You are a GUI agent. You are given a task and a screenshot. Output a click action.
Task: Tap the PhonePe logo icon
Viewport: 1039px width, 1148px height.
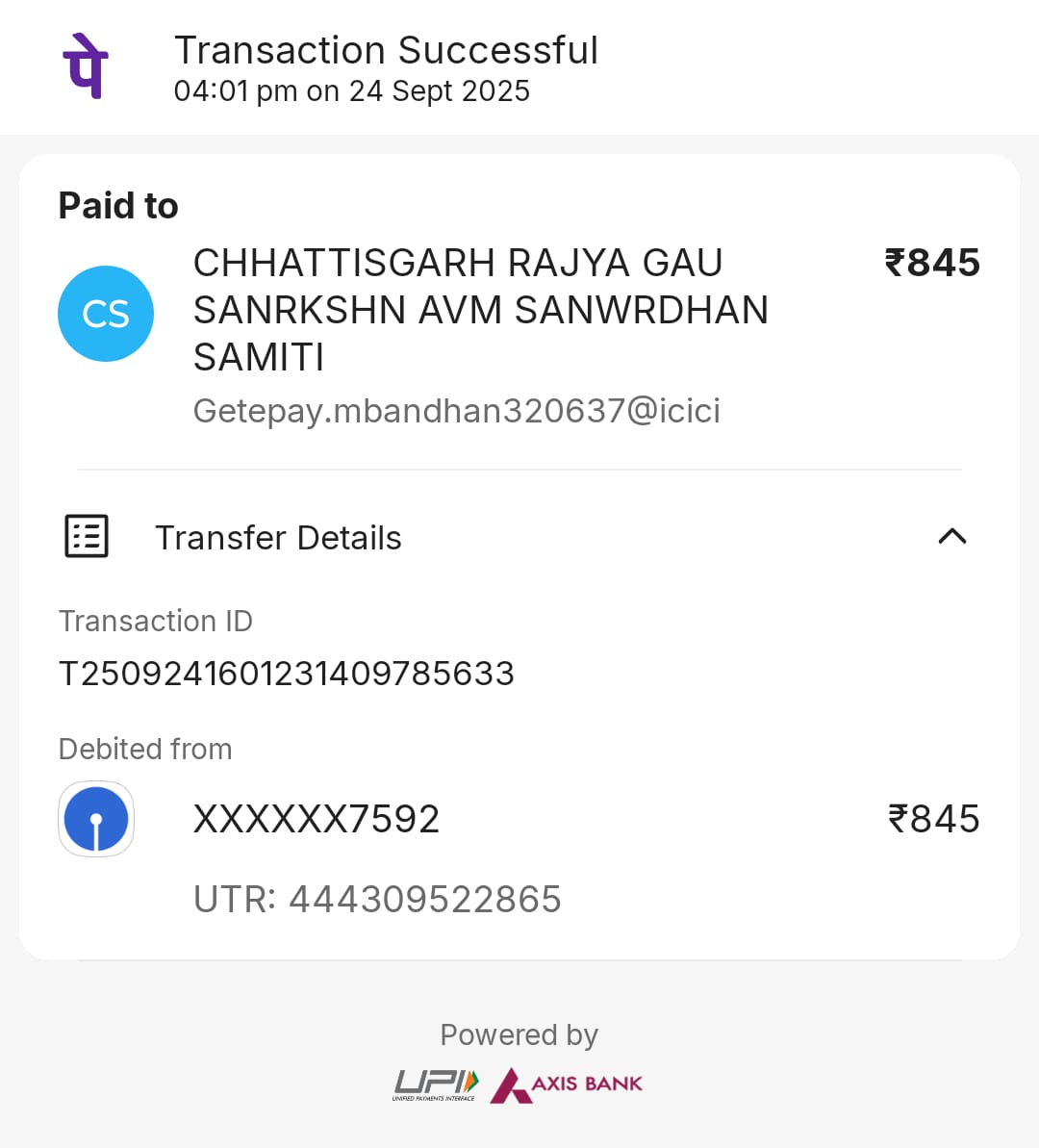[x=86, y=66]
